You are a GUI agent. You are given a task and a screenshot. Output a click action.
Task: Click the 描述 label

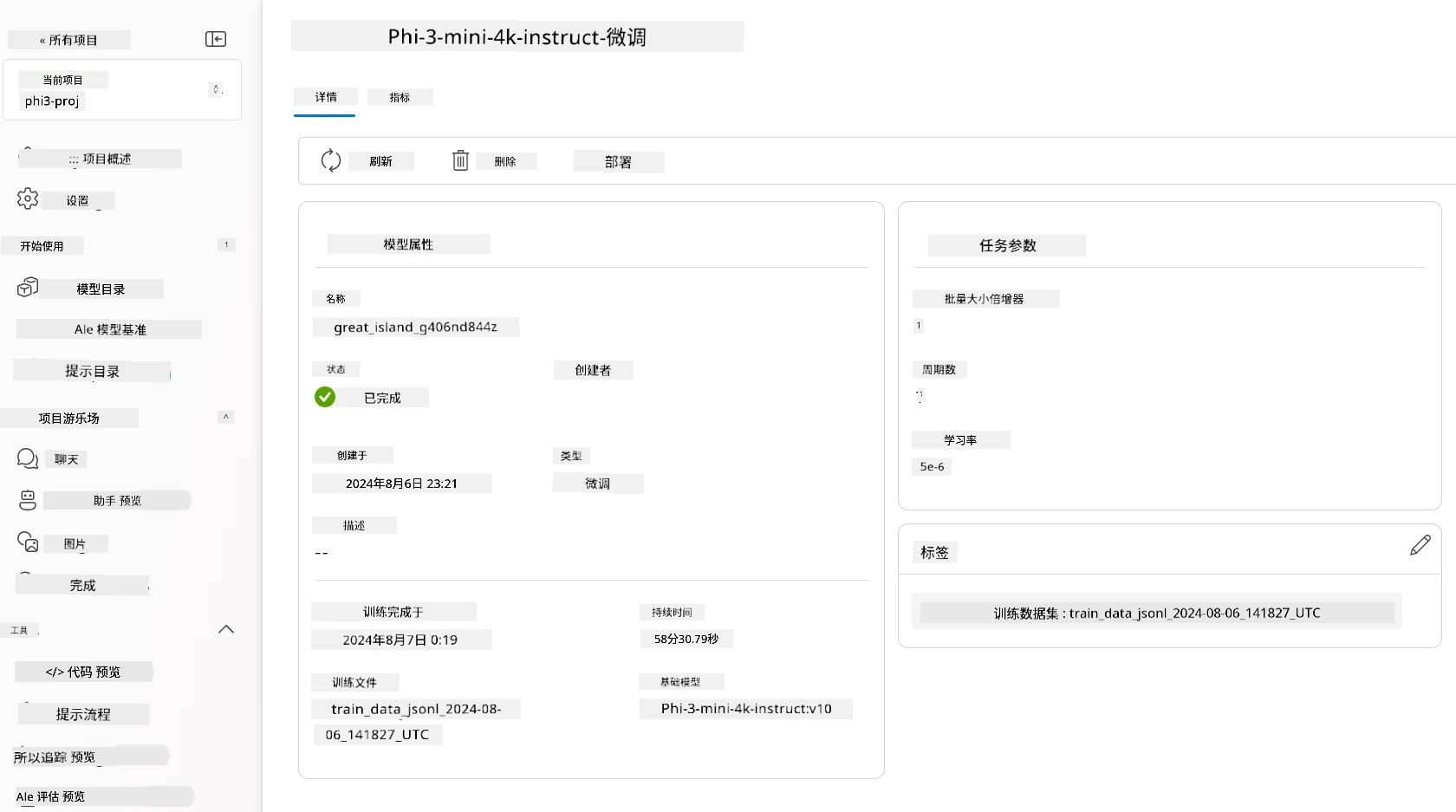click(354, 525)
